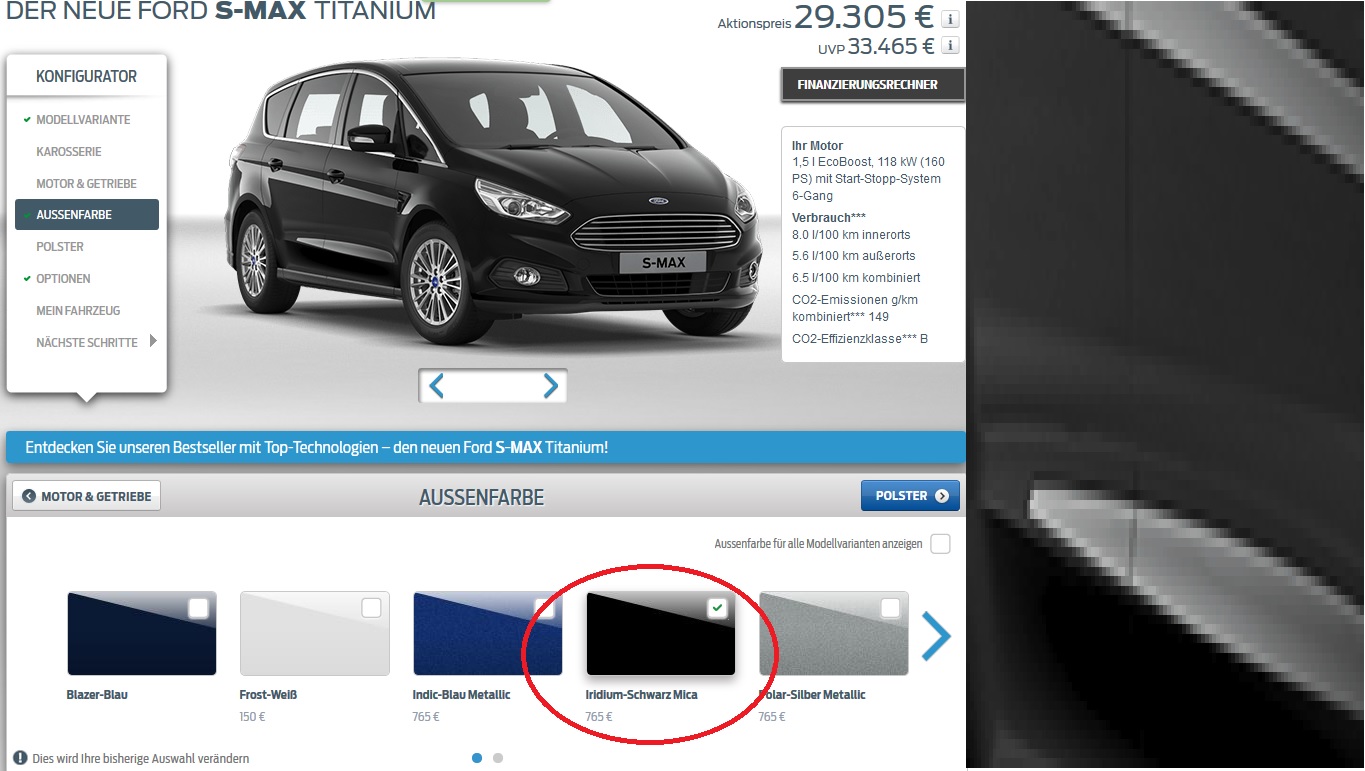Click '5.6 l/100 km außerorts' text

(854, 255)
